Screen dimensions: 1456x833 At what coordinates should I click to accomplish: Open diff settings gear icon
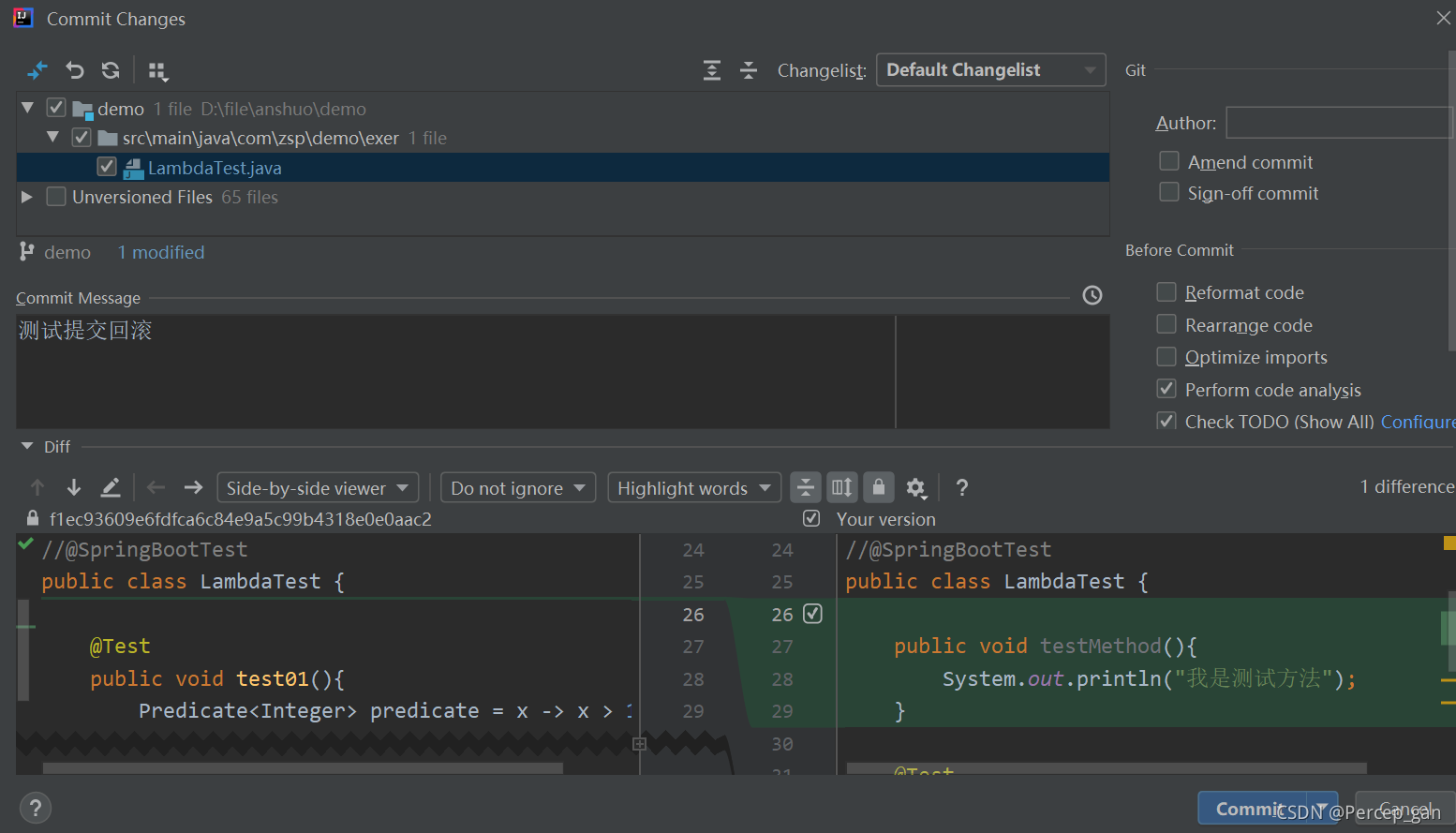click(916, 487)
